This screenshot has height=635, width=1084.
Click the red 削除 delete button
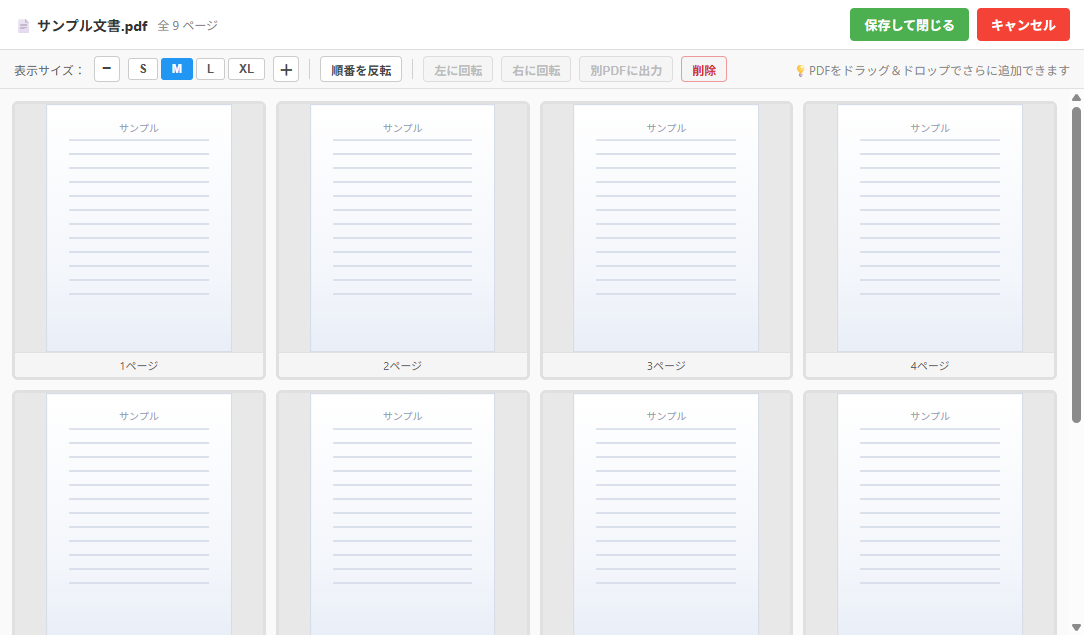(704, 70)
